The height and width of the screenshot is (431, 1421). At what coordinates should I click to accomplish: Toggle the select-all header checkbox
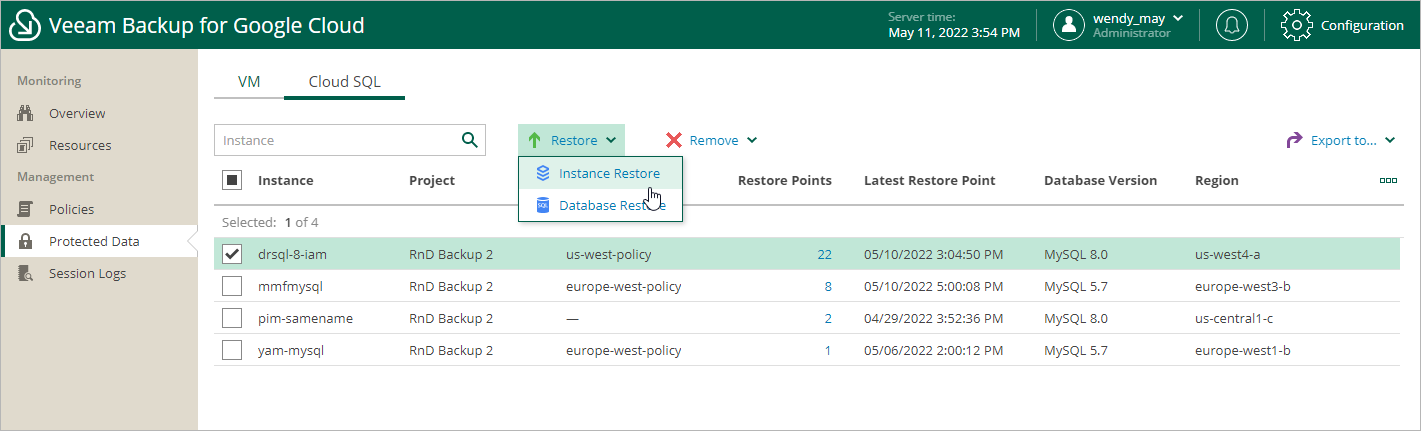(x=231, y=181)
